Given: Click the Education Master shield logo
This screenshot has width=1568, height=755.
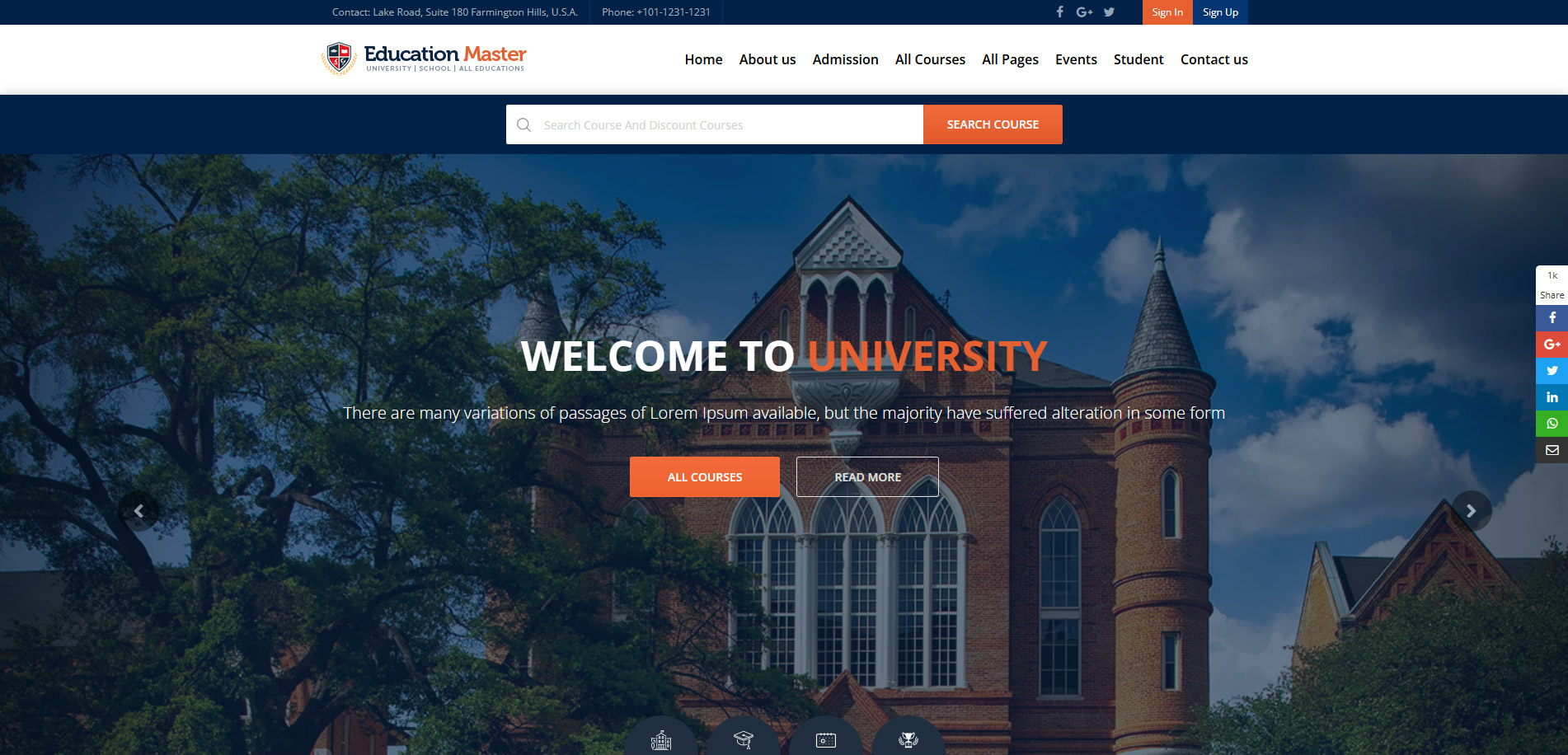Looking at the screenshot, I should click(x=339, y=59).
